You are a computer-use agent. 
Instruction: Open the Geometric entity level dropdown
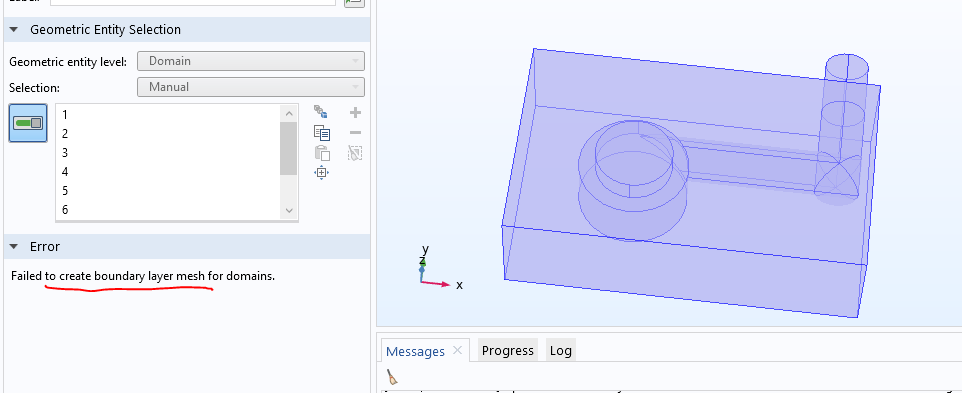[x=251, y=61]
